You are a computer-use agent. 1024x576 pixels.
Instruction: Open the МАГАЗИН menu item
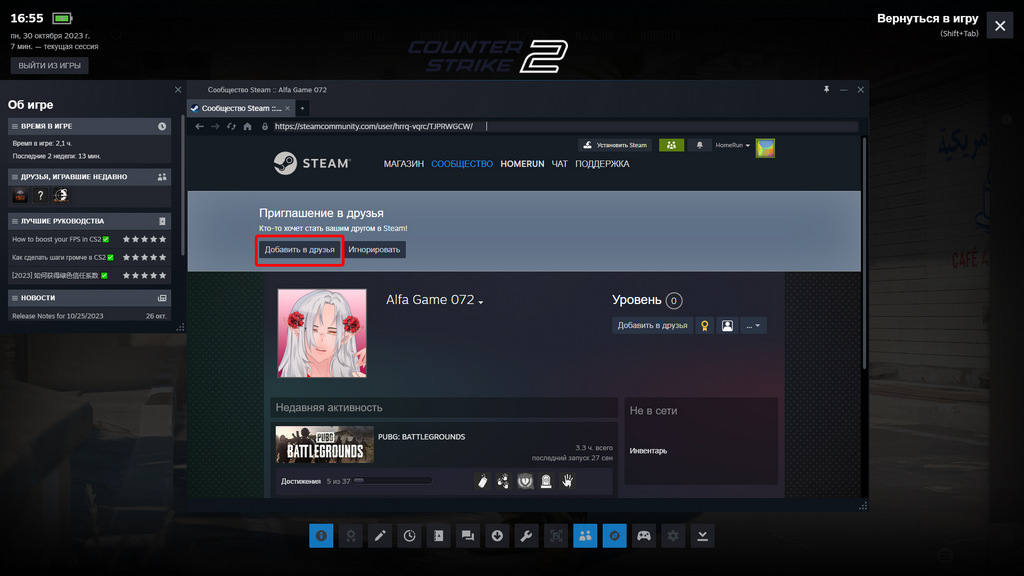click(403, 164)
